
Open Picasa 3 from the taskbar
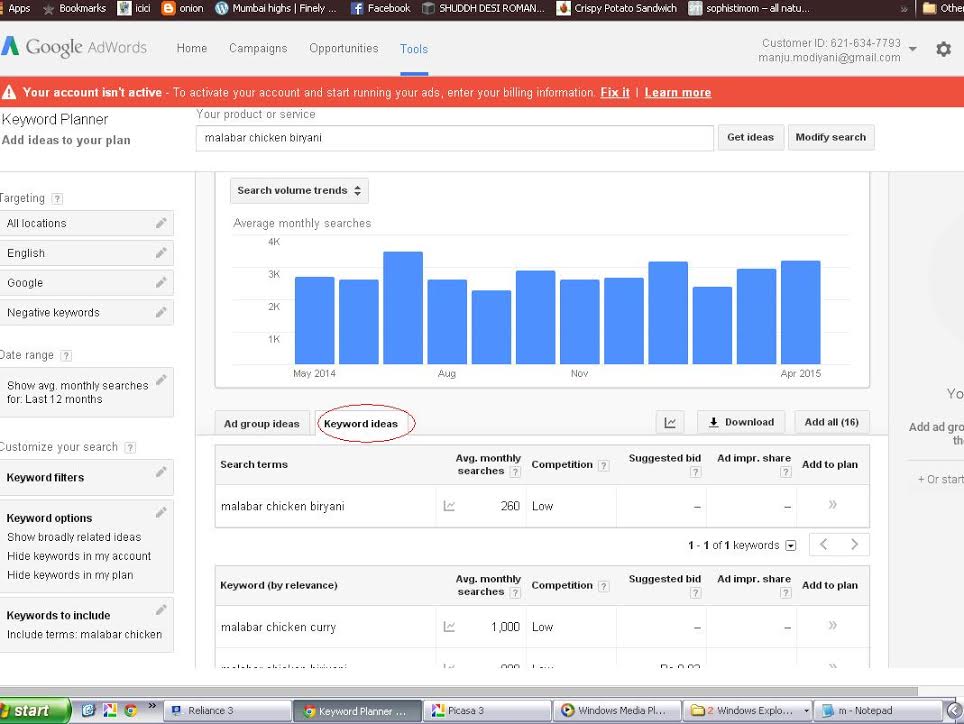click(486, 710)
